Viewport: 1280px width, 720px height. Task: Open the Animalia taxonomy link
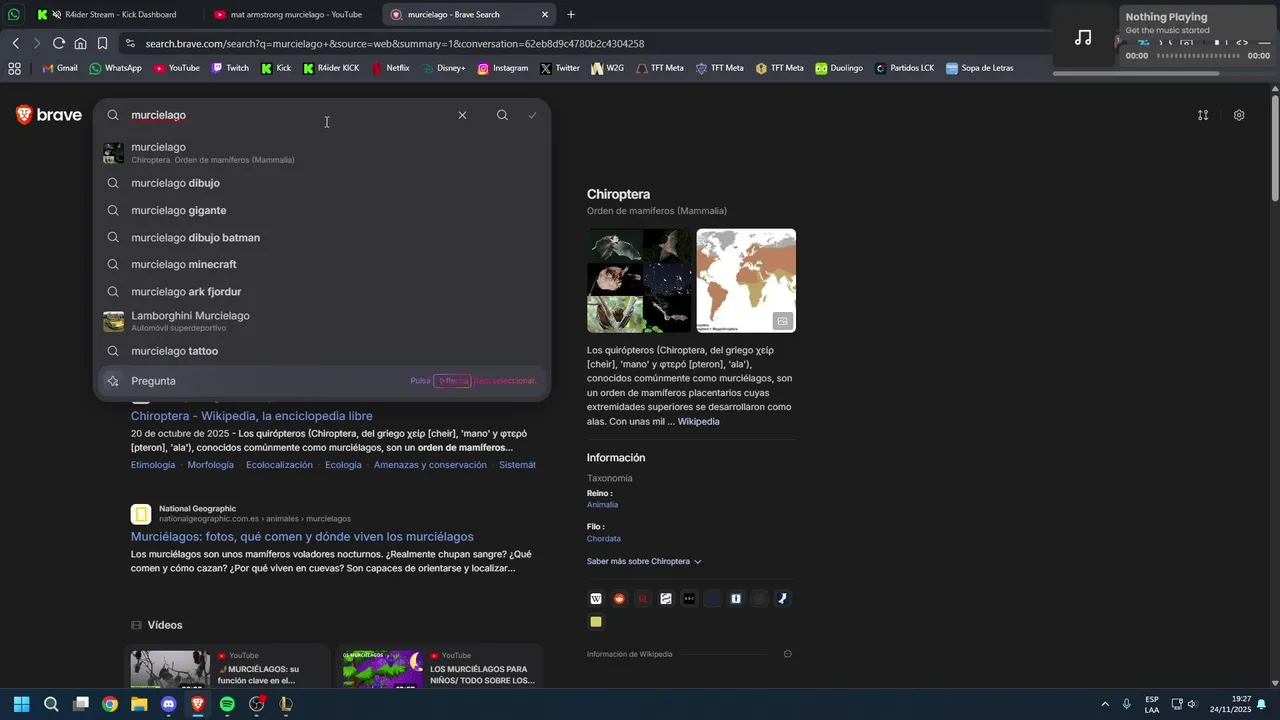(x=602, y=505)
